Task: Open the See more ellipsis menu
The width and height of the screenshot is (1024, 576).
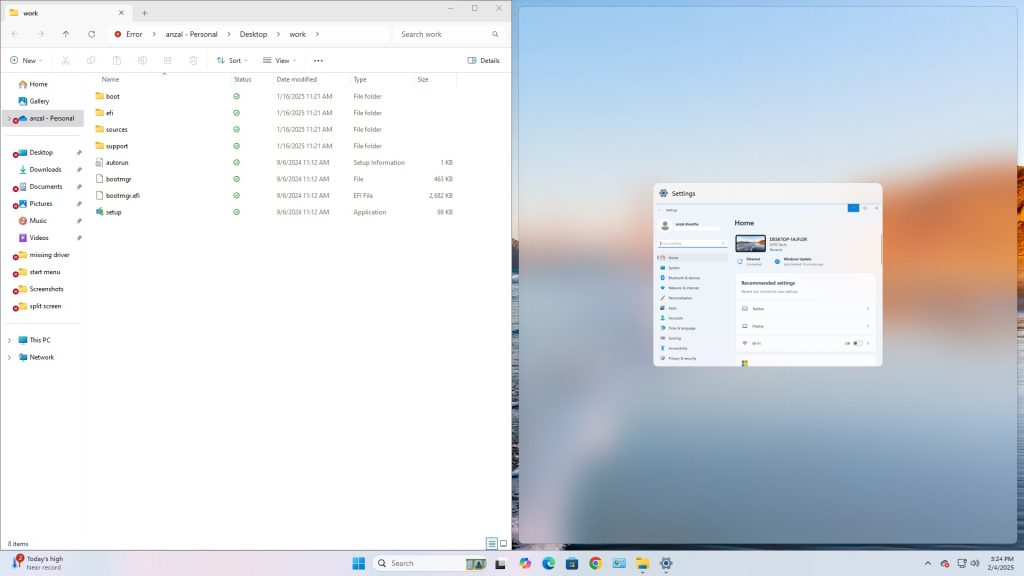Action: coord(318,60)
